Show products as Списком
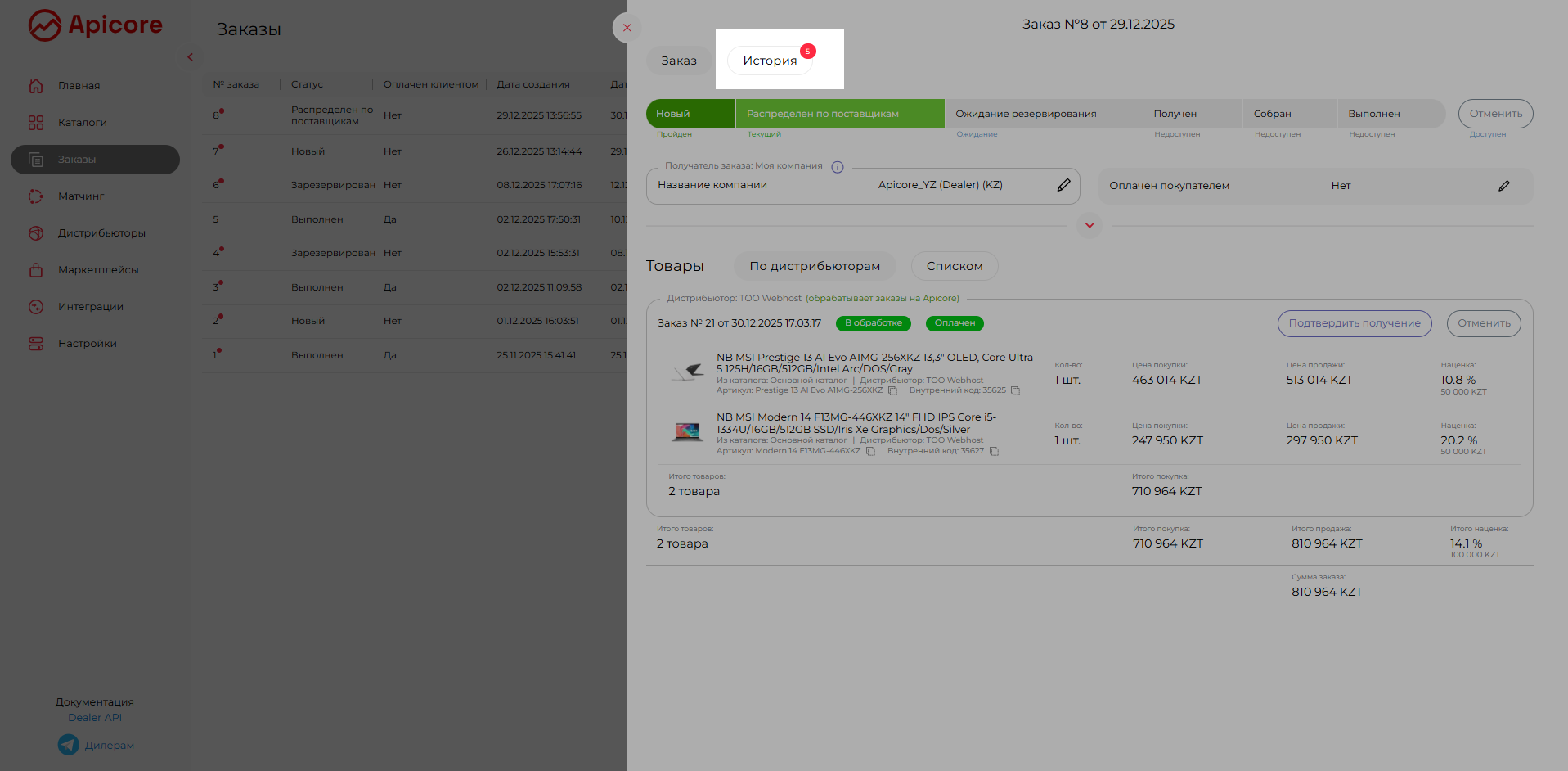The height and width of the screenshot is (771, 1568). tap(954, 266)
